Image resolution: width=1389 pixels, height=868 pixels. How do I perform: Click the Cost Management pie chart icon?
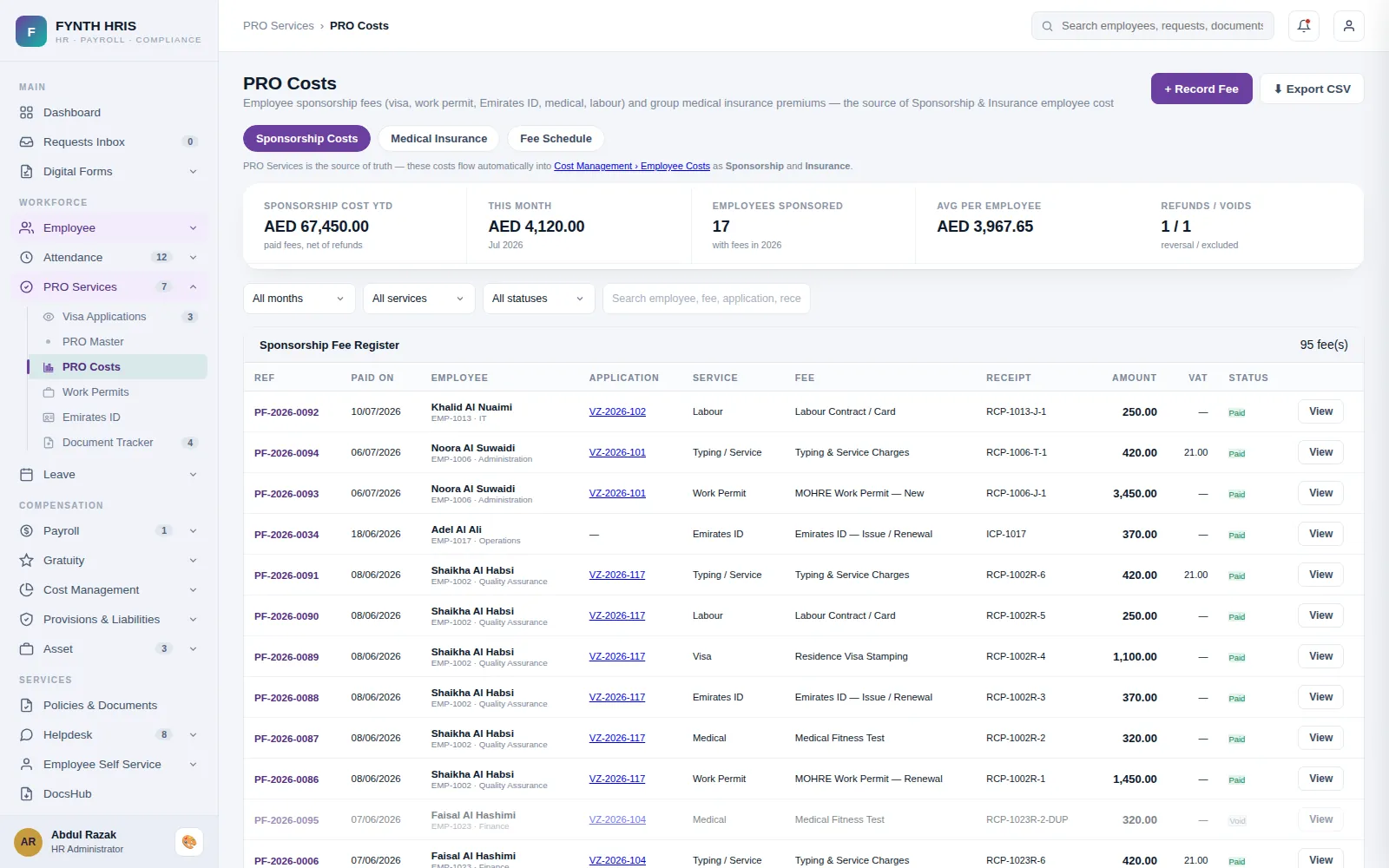tap(27, 590)
